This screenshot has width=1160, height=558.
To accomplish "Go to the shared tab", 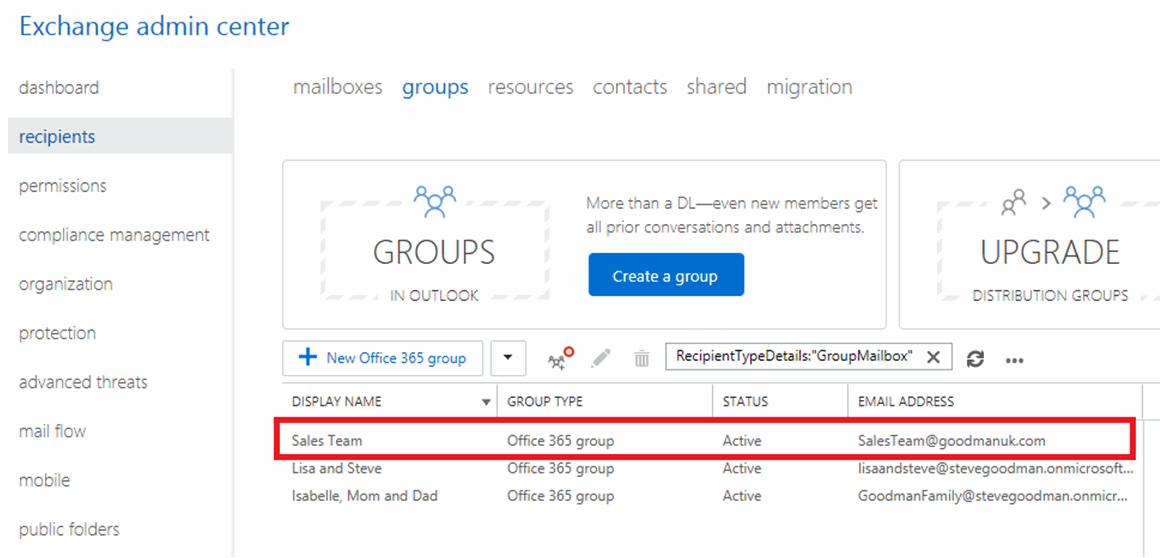I will (x=716, y=87).
